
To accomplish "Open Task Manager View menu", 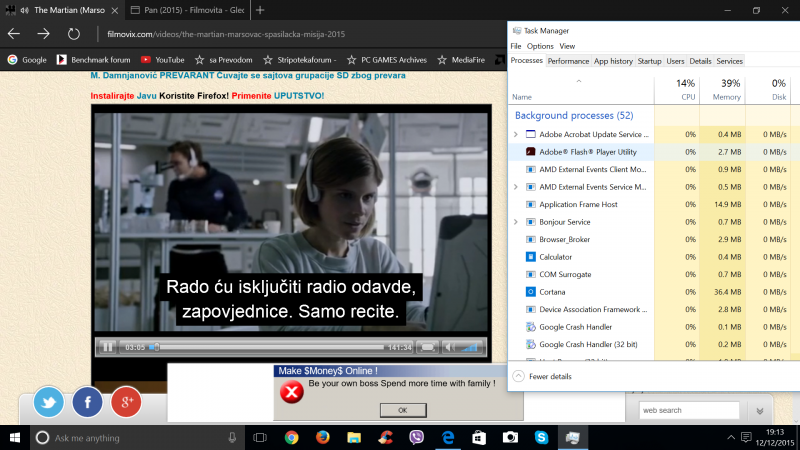I will click(567, 46).
